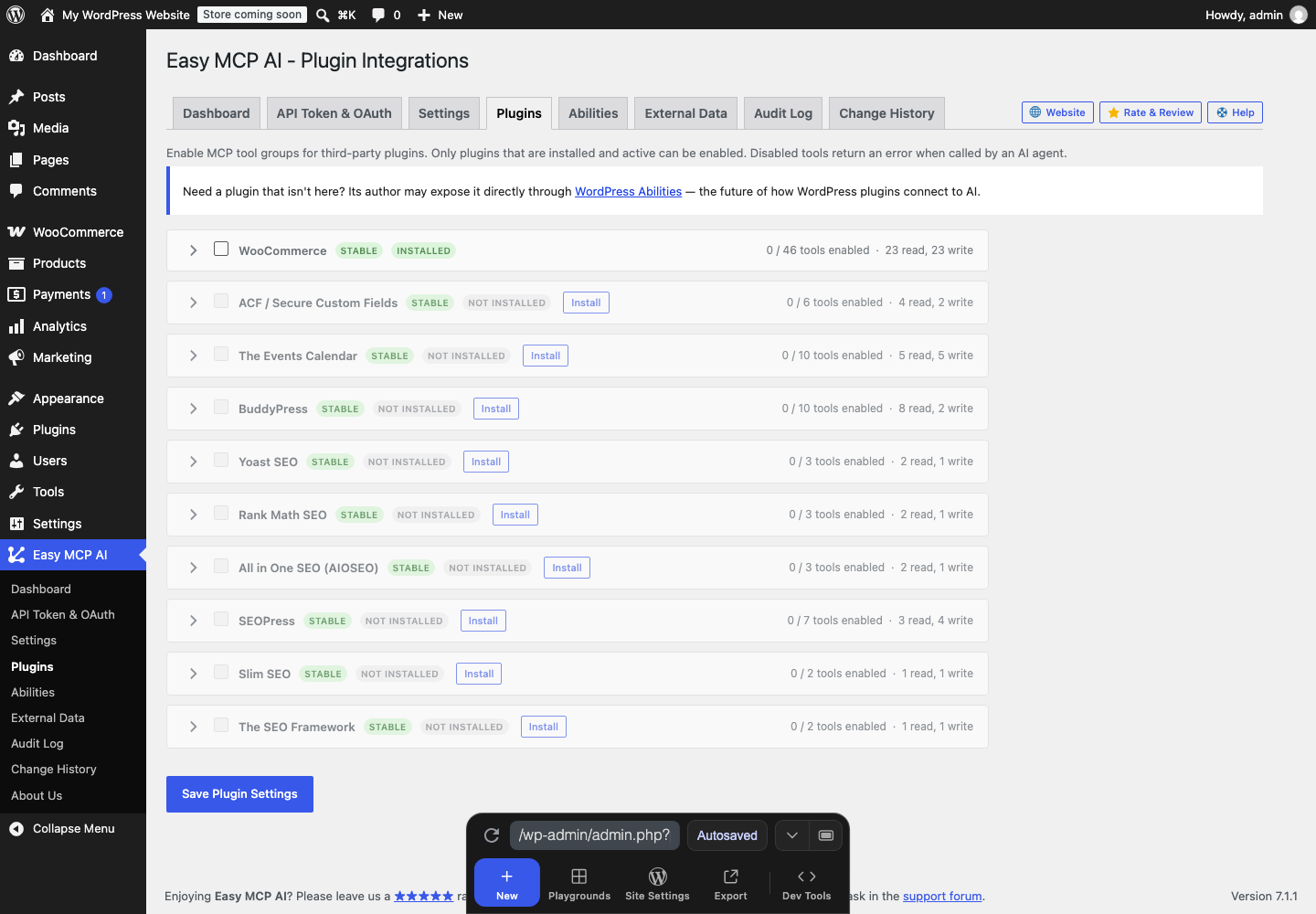1316x914 pixels.
Task: Toggle the BuddyPress checkbox
Action: pos(221,407)
